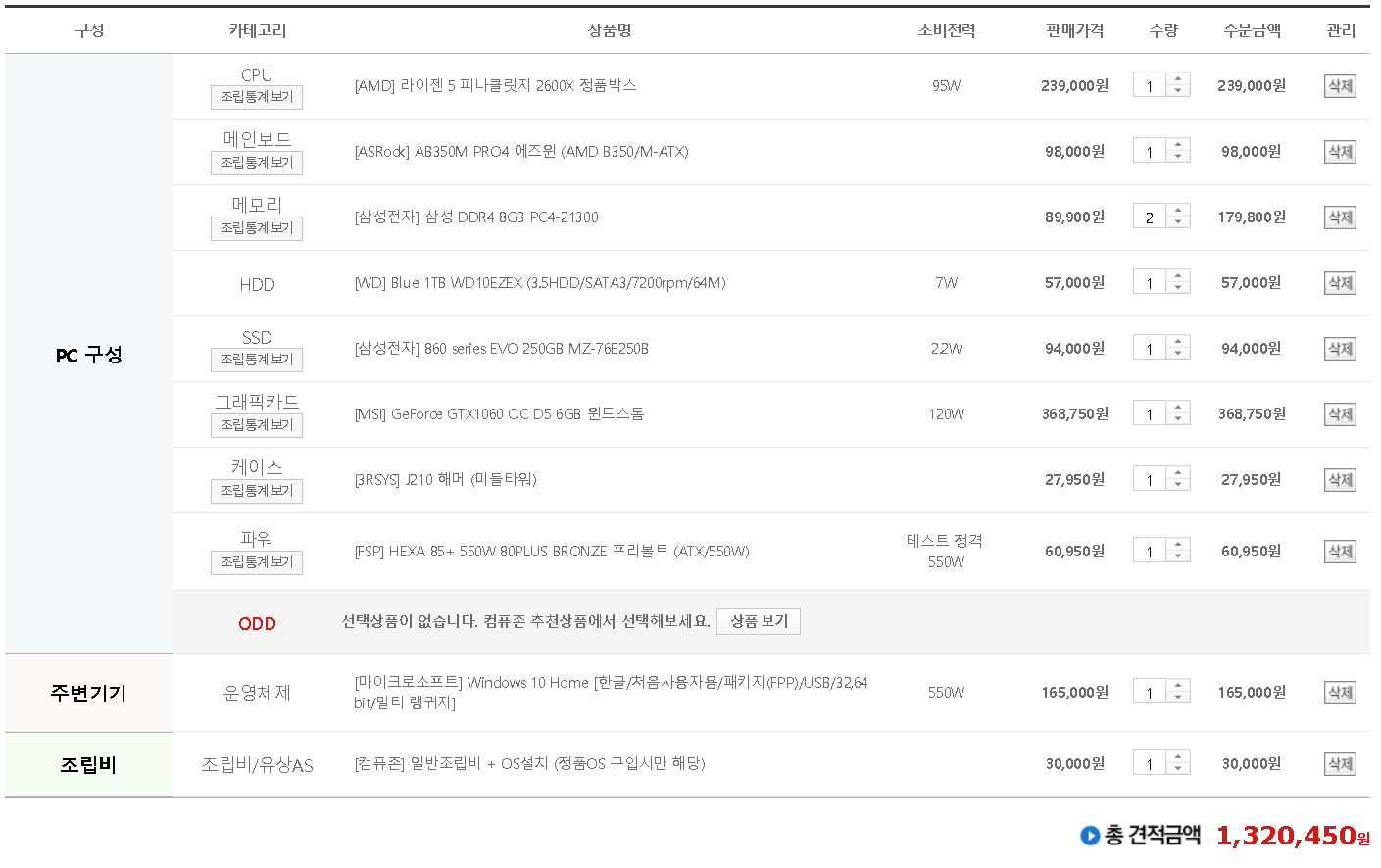Delete the GeForce GTX1060 graphics card row
This screenshot has width=1381, height=868.
point(1340,414)
